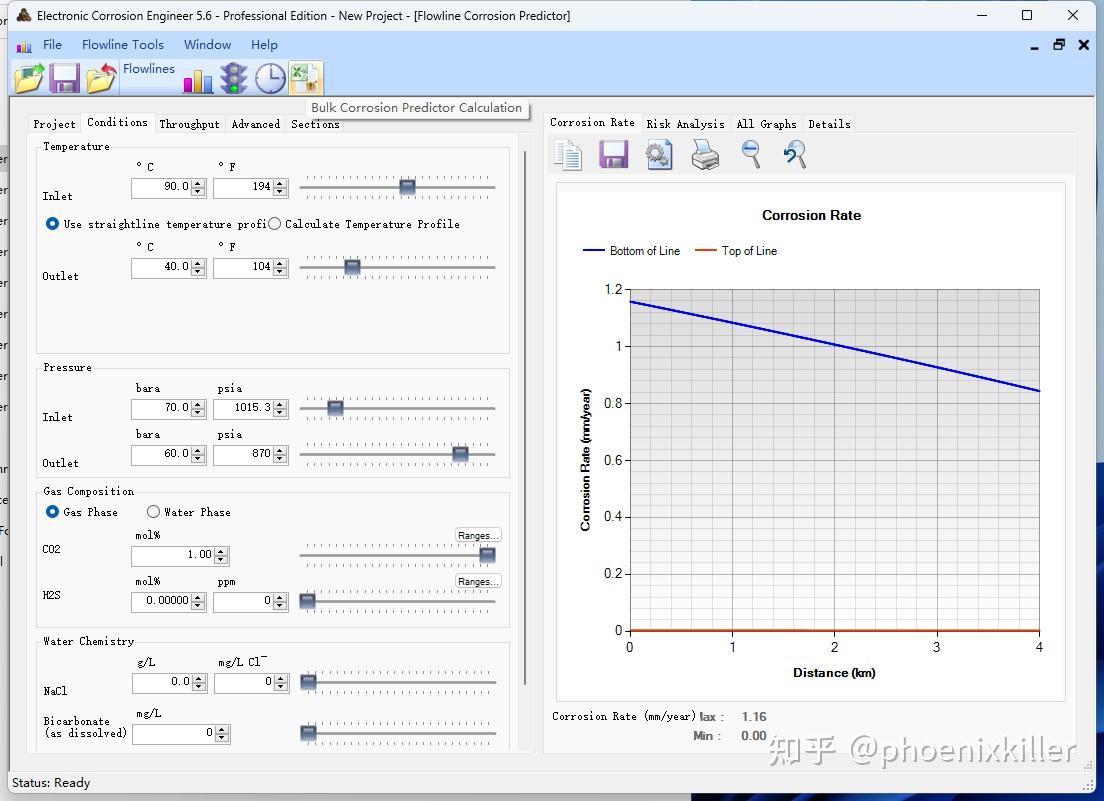Click the zoom out magnifier icon
Screen dimensions: 1104x801
click(x=751, y=154)
